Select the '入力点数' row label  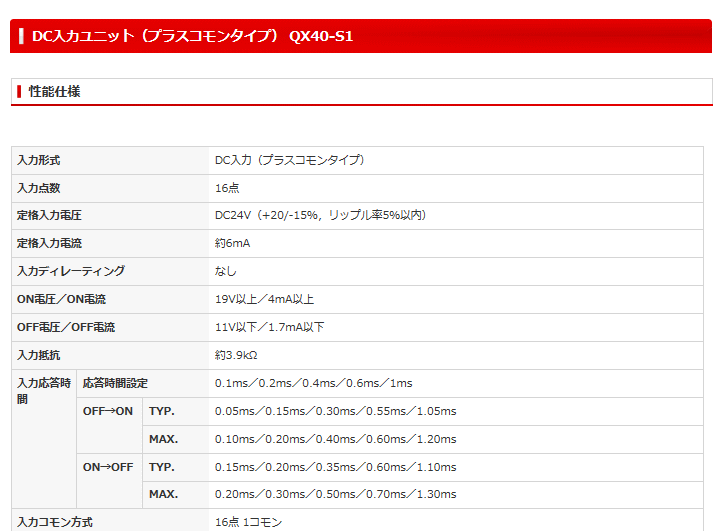[39, 188]
